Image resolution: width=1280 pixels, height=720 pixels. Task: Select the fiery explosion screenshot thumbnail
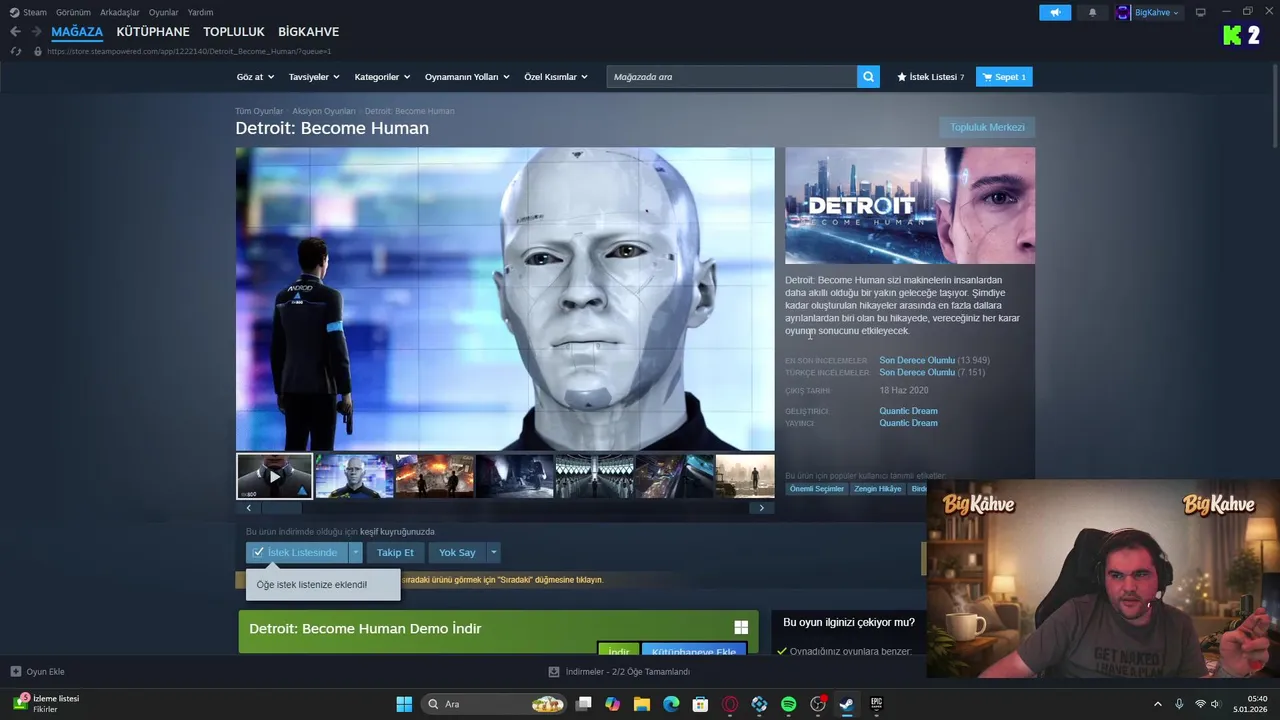pyautogui.click(x=434, y=476)
